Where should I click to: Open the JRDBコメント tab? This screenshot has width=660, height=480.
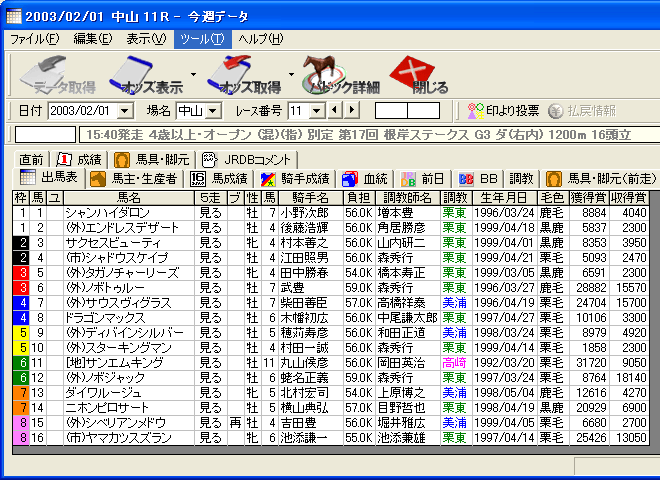[x=246, y=159]
